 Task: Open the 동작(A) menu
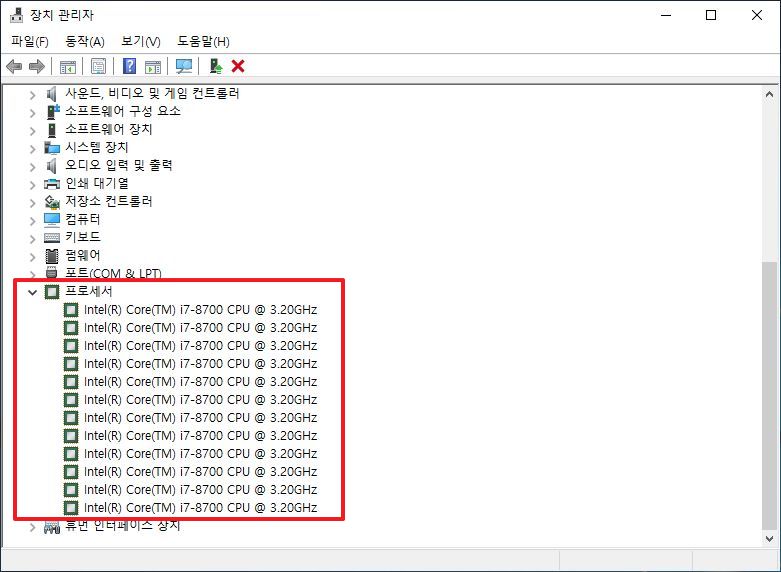coord(85,41)
